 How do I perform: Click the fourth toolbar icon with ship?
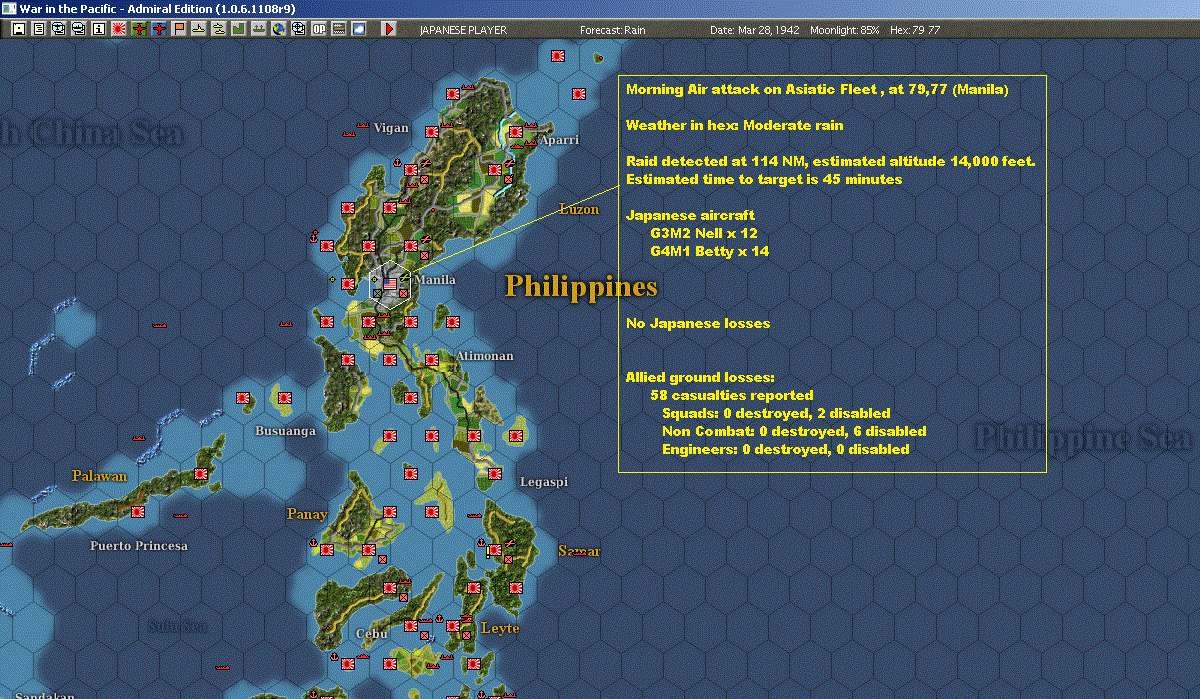[79, 29]
